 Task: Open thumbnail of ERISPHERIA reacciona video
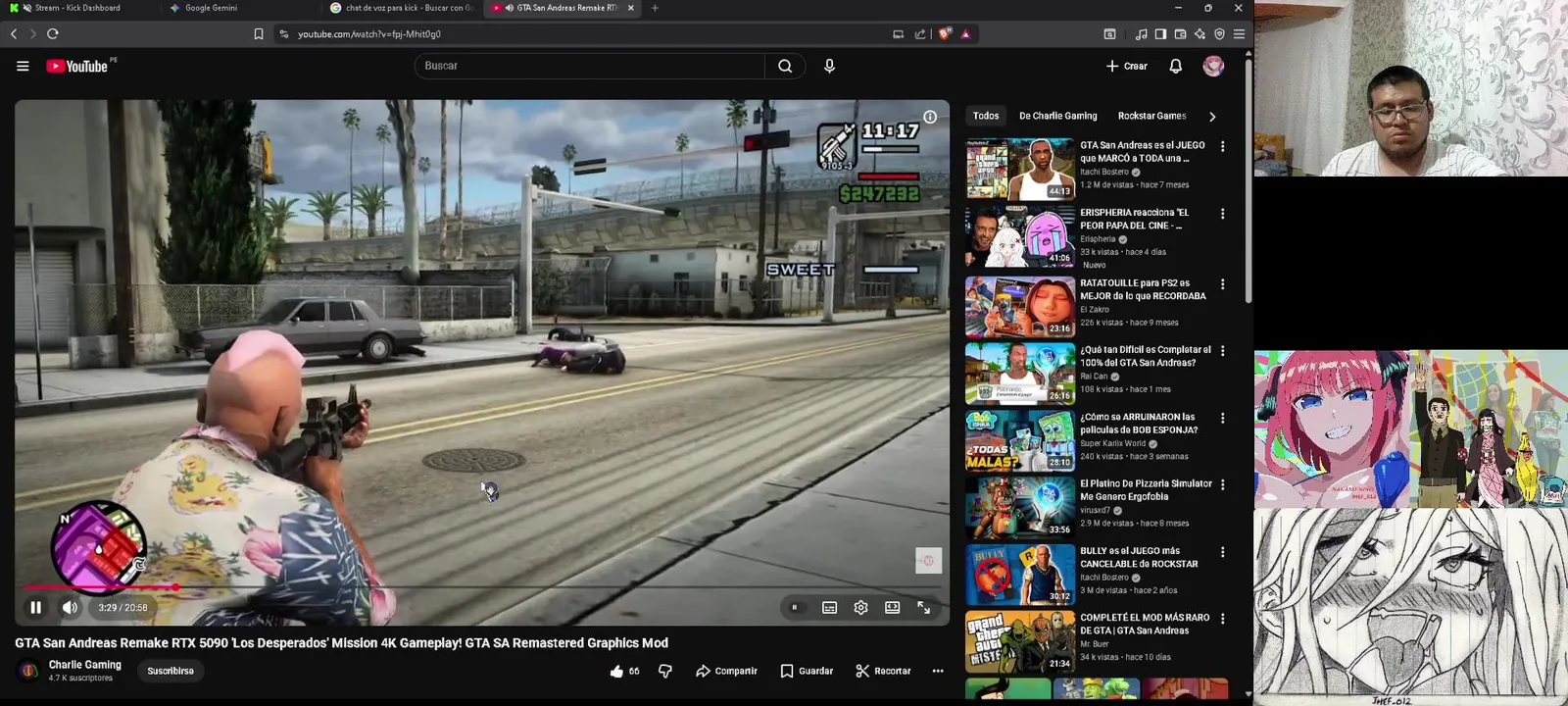pyautogui.click(x=1020, y=236)
